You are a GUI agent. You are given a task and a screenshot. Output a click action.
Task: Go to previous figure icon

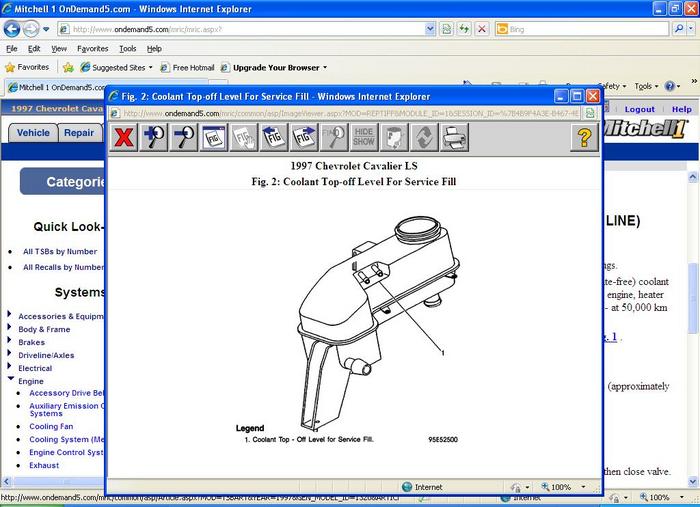point(274,137)
